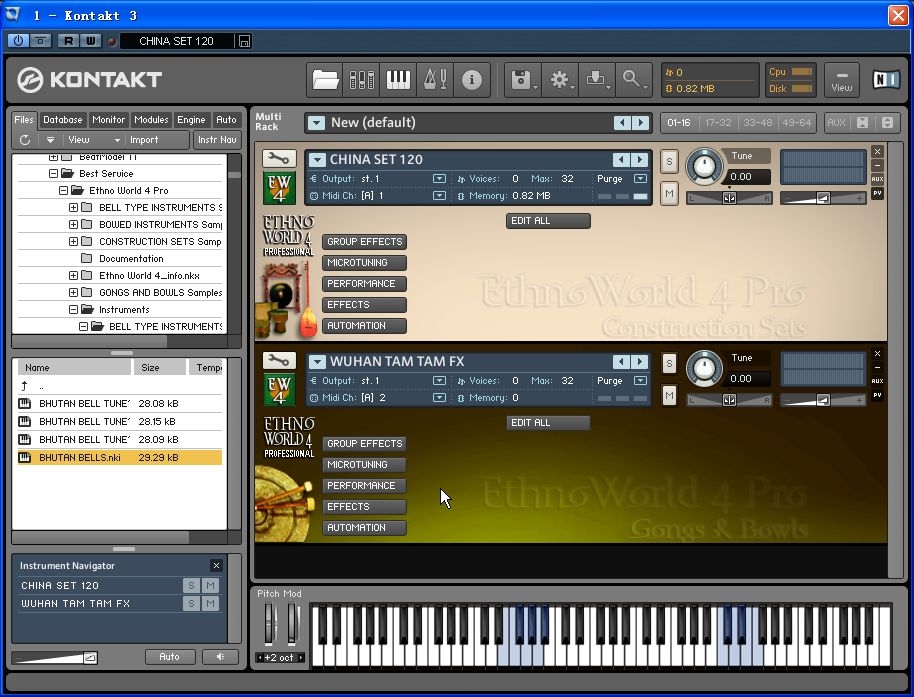Screen dimensions: 914x697
Task: Open CHINA SET 120 Purge dropdown
Action: 640,178
